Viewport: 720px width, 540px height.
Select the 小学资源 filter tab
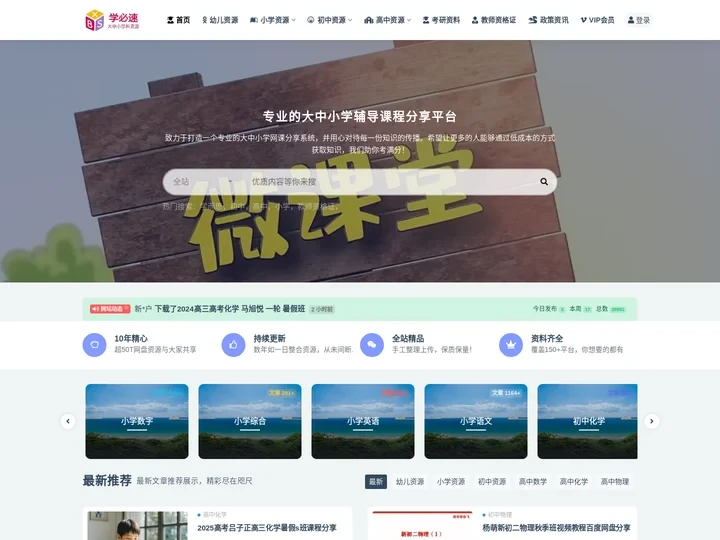451,482
